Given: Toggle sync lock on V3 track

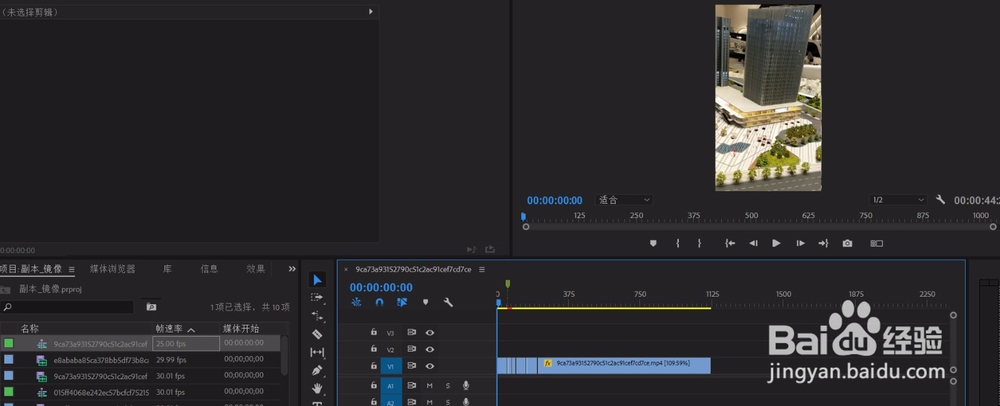Looking at the screenshot, I should click(x=411, y=332).
